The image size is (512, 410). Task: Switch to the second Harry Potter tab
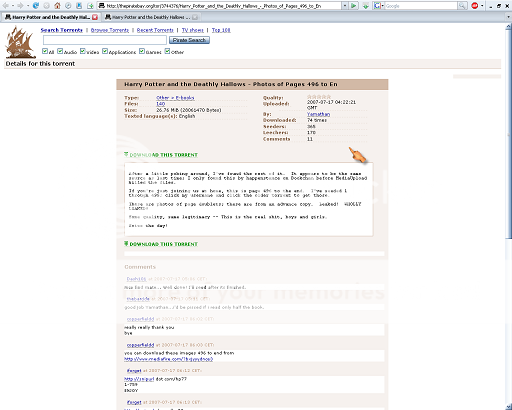click(x=151, y=17)
